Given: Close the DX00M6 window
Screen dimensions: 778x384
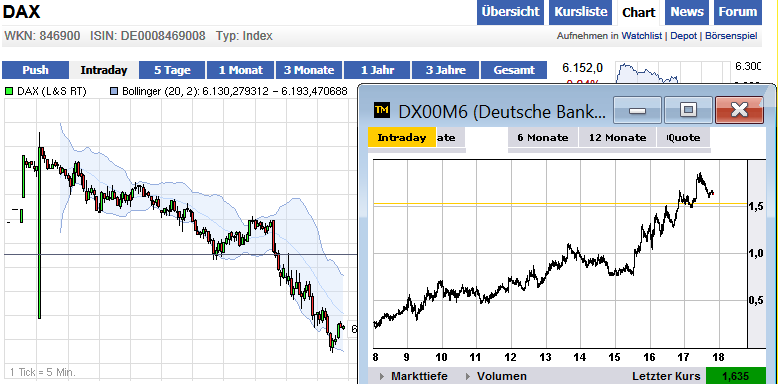Looking at the screenshot, I should (x=739, y=110).
